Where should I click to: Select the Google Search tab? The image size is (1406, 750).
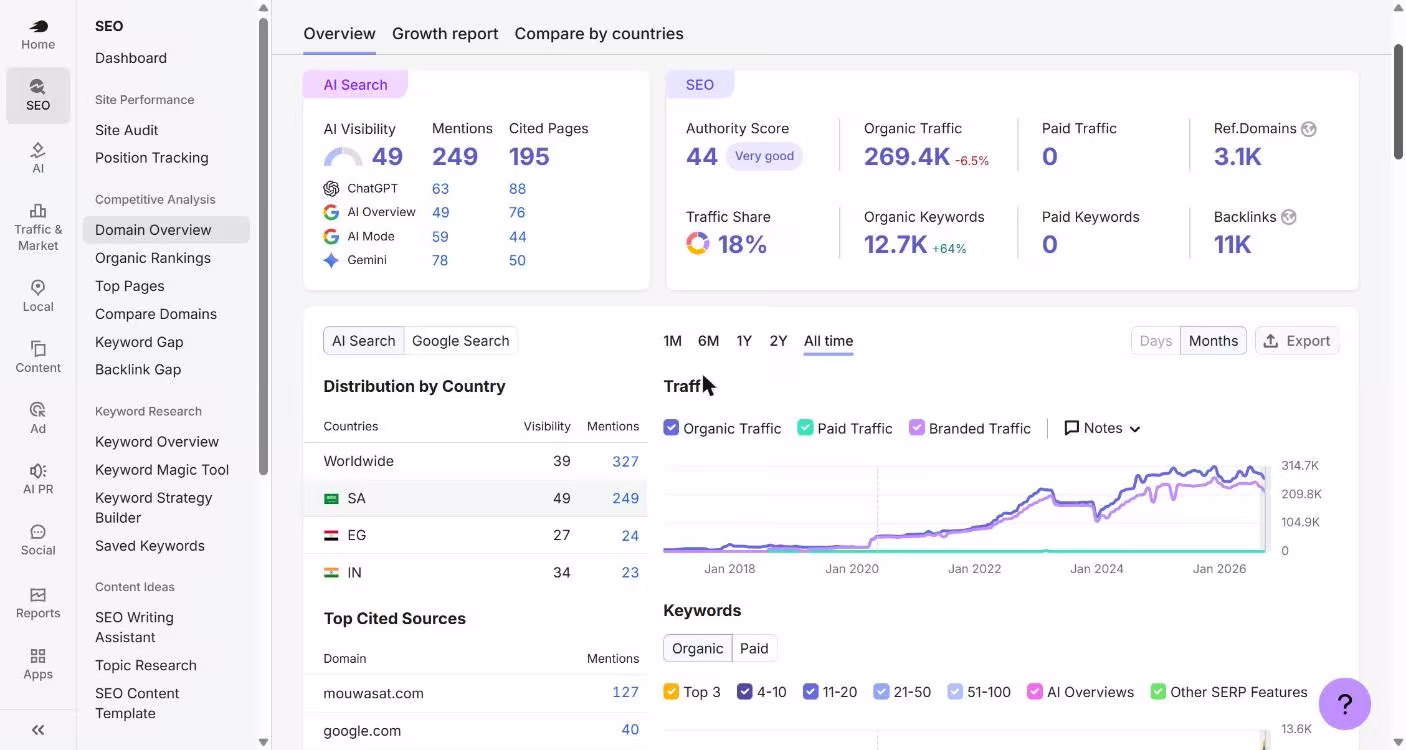(461, 341)
